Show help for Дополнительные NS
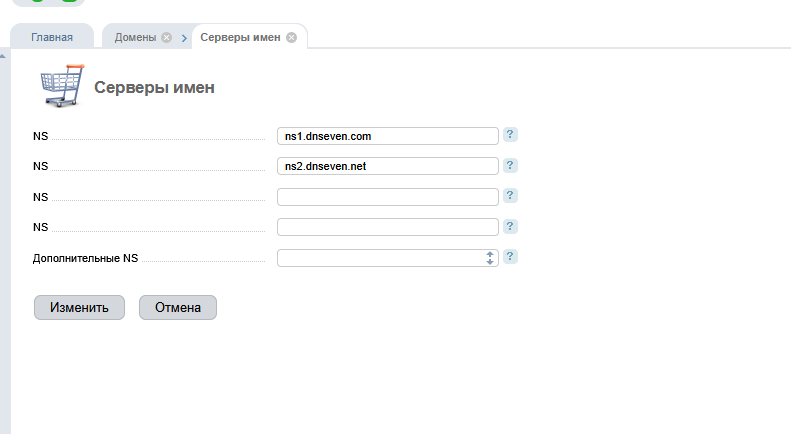 [510, 257]
